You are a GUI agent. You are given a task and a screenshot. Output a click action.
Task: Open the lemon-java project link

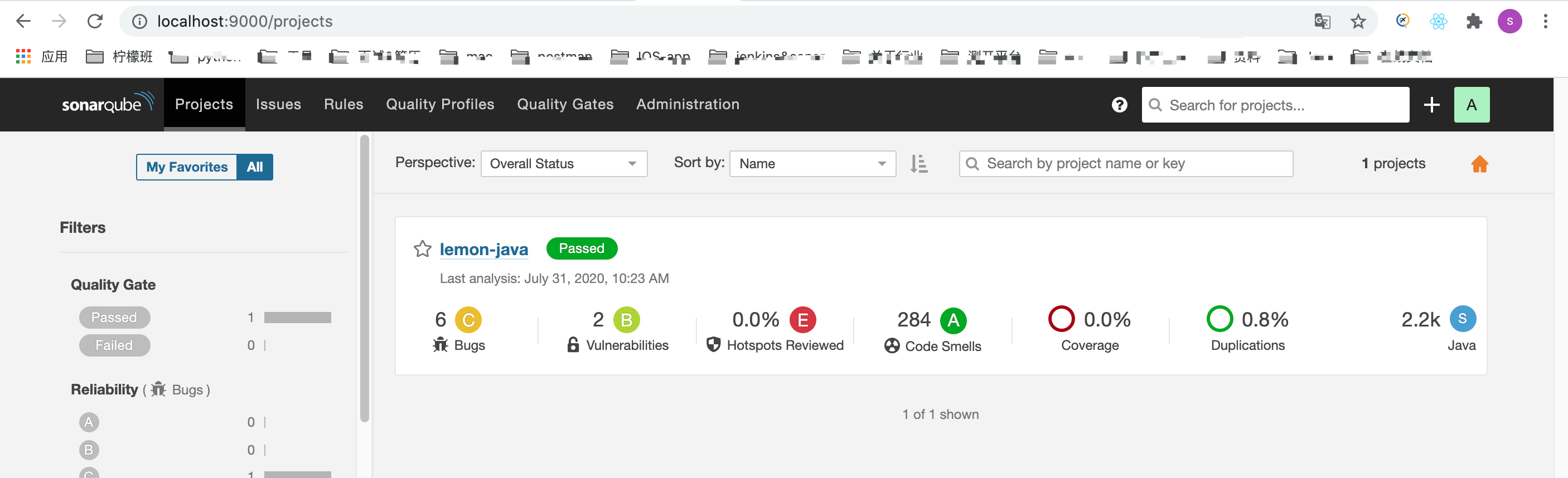point(483,250)
